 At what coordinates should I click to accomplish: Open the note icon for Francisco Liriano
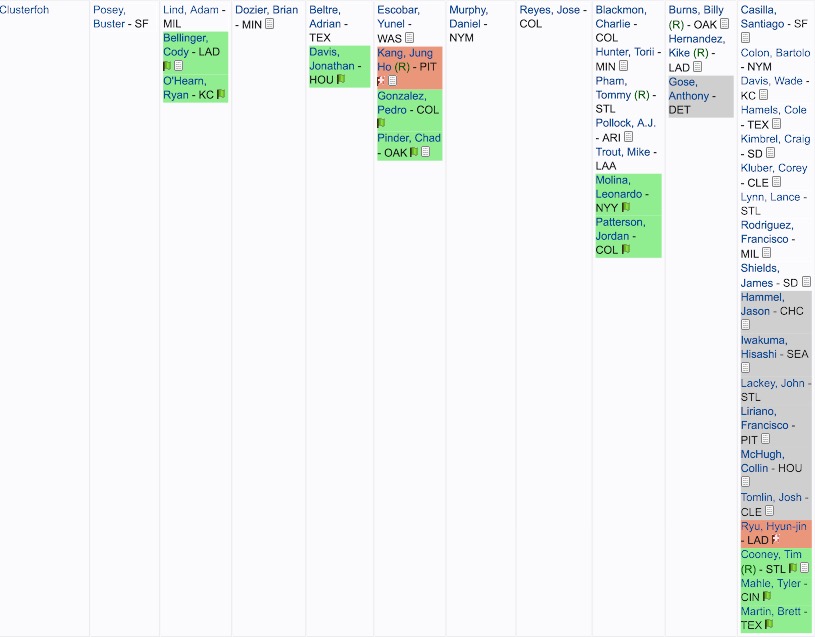765,439
